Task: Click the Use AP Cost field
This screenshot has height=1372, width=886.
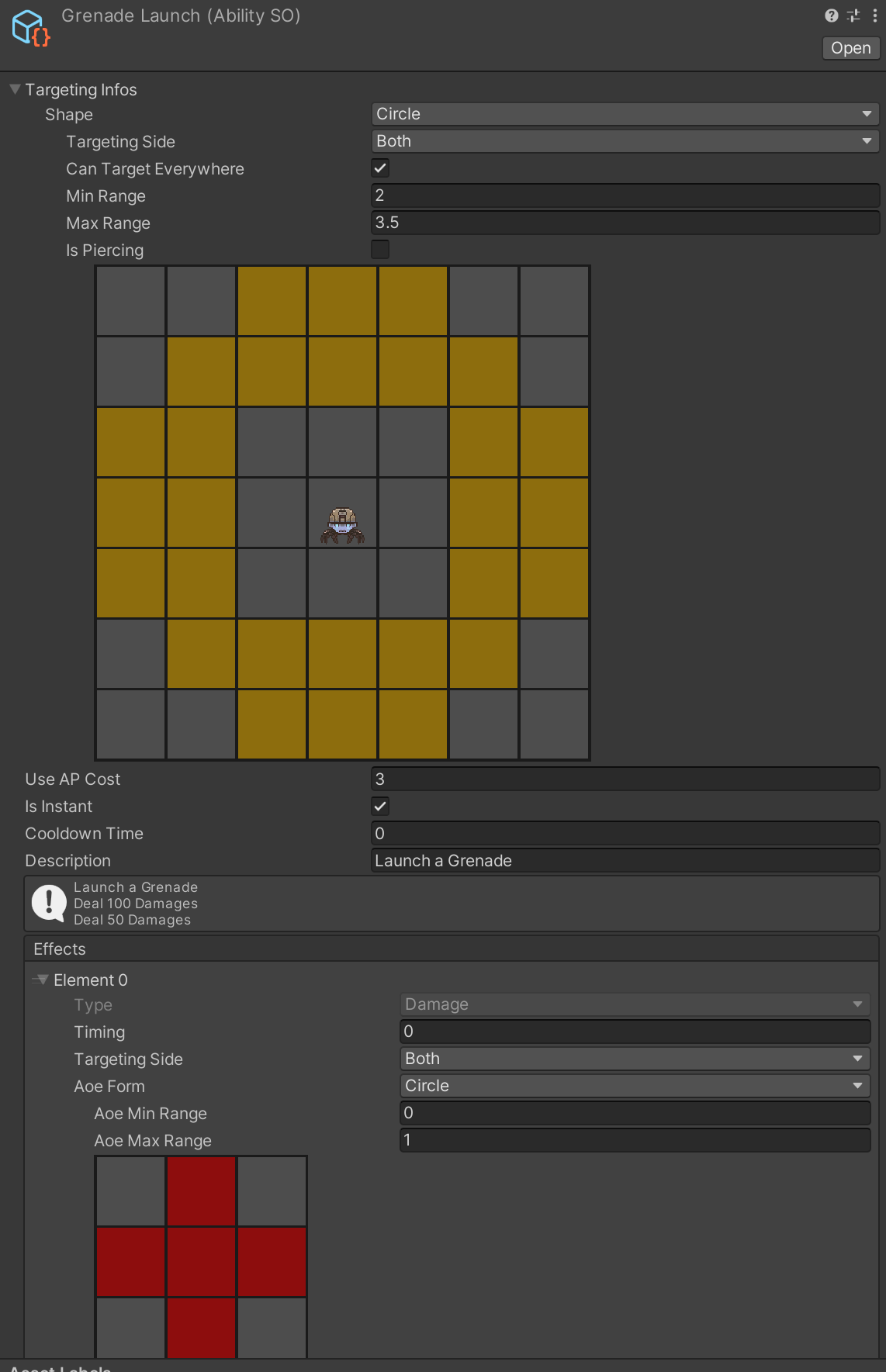Action: click(x=625, y=779)
